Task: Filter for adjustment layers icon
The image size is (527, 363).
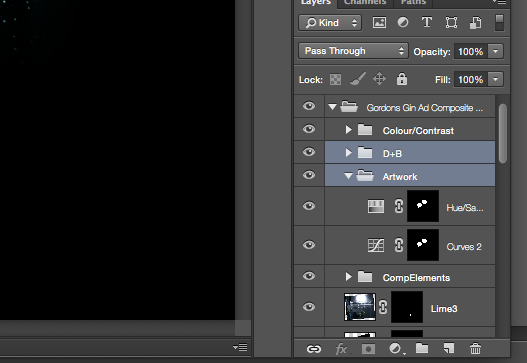Action: coord(403,23)
